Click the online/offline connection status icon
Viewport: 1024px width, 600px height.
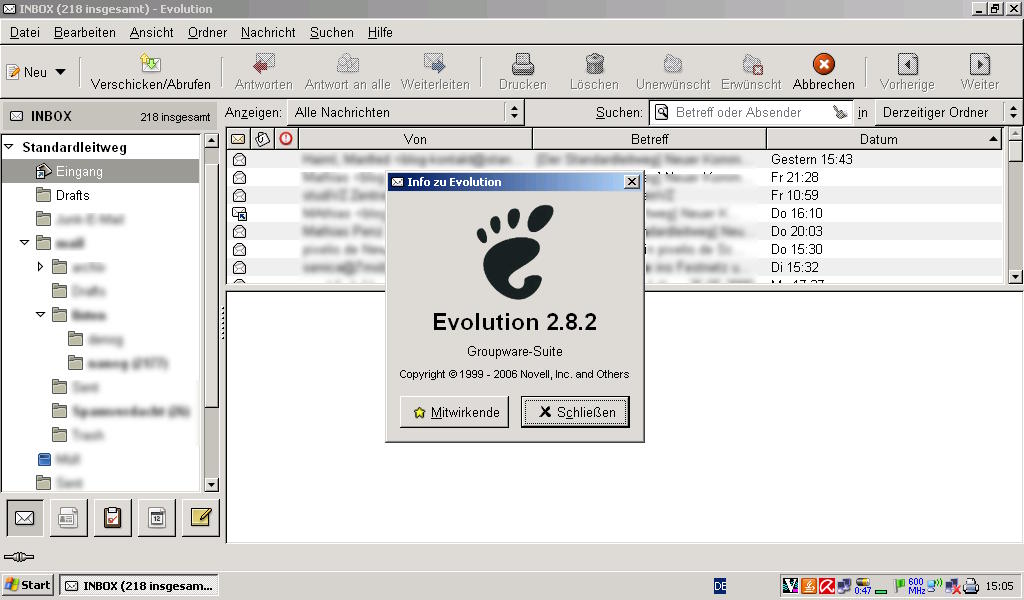click(x=19, y=557)
